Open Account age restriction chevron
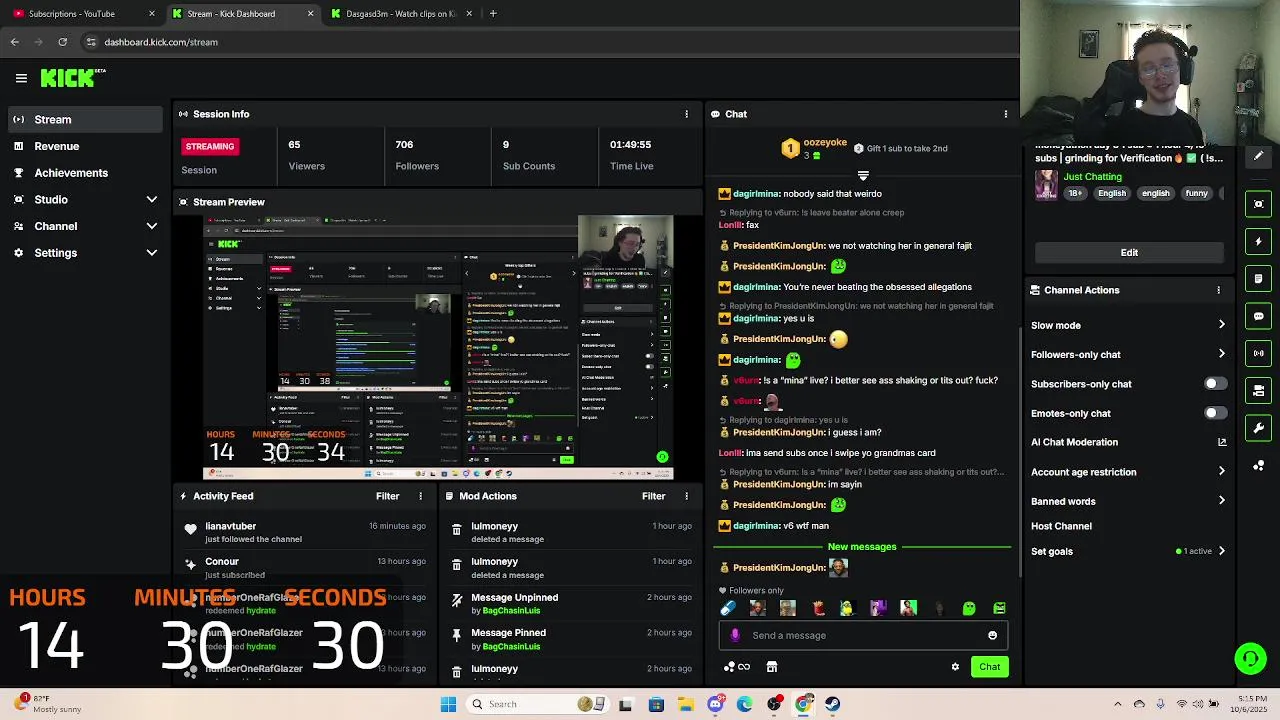Viewport: 1280px width, 720px height. pyautogui.click(x=1221, y=472)
